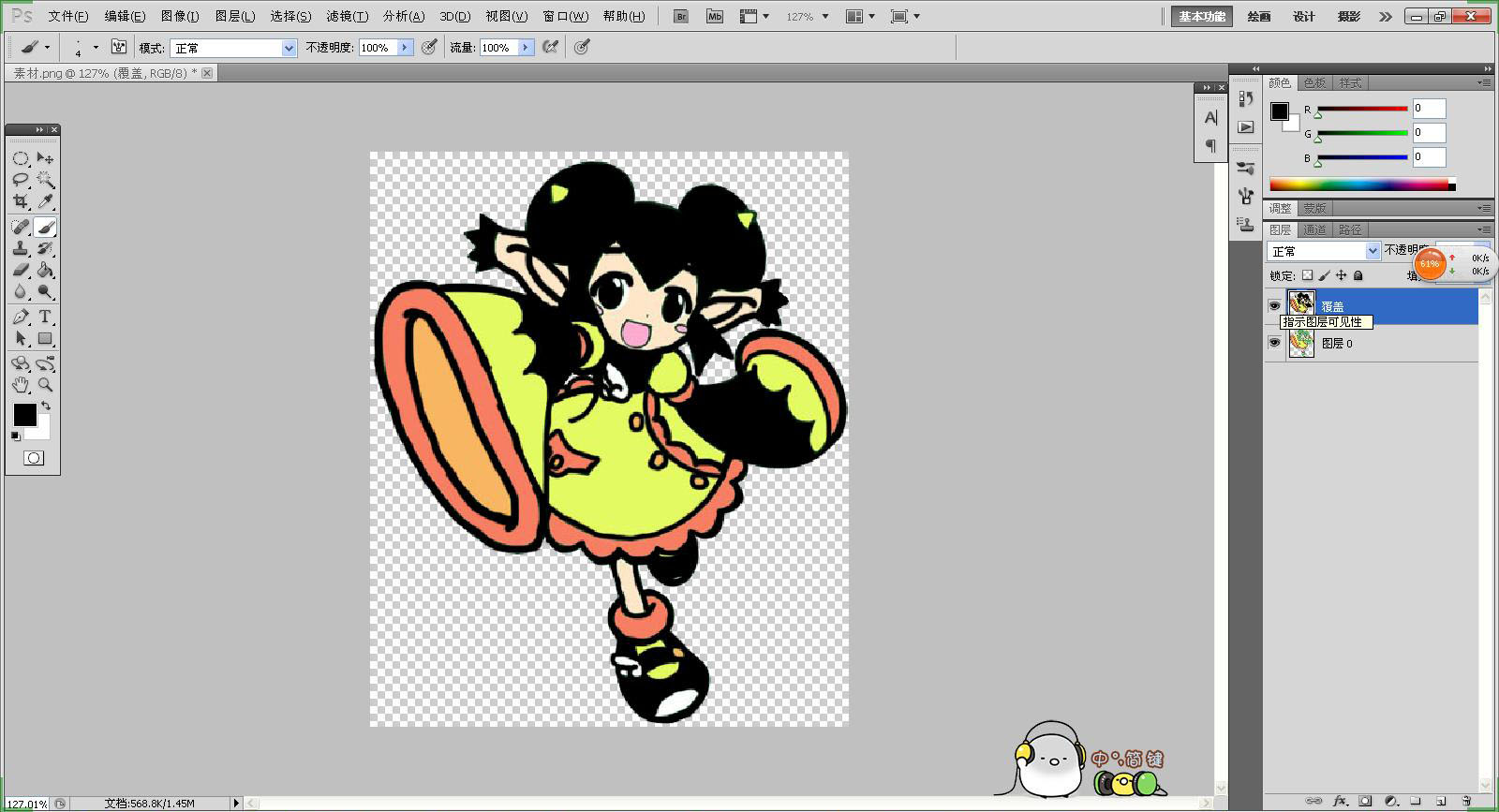Select the Pen tool
Image resolution: width=1499 pixels, height=812 pixels.
[21, 317]
